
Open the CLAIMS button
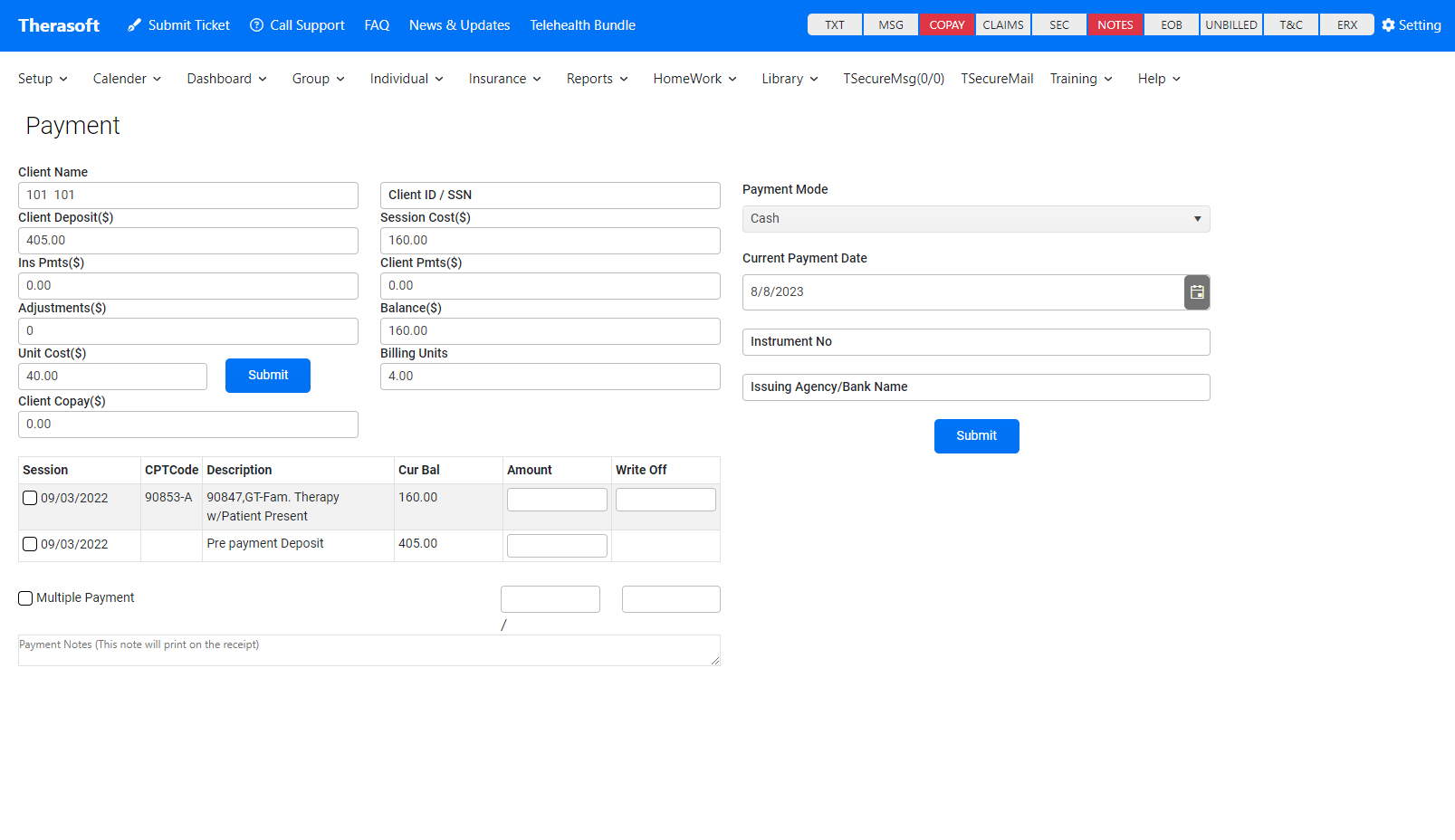pos(1003,25)
